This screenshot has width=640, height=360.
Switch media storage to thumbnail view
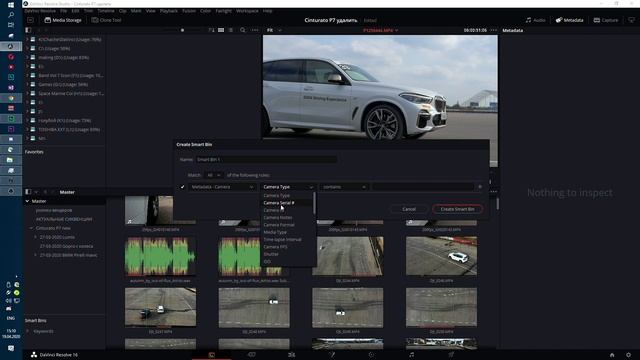click(221, 30)
